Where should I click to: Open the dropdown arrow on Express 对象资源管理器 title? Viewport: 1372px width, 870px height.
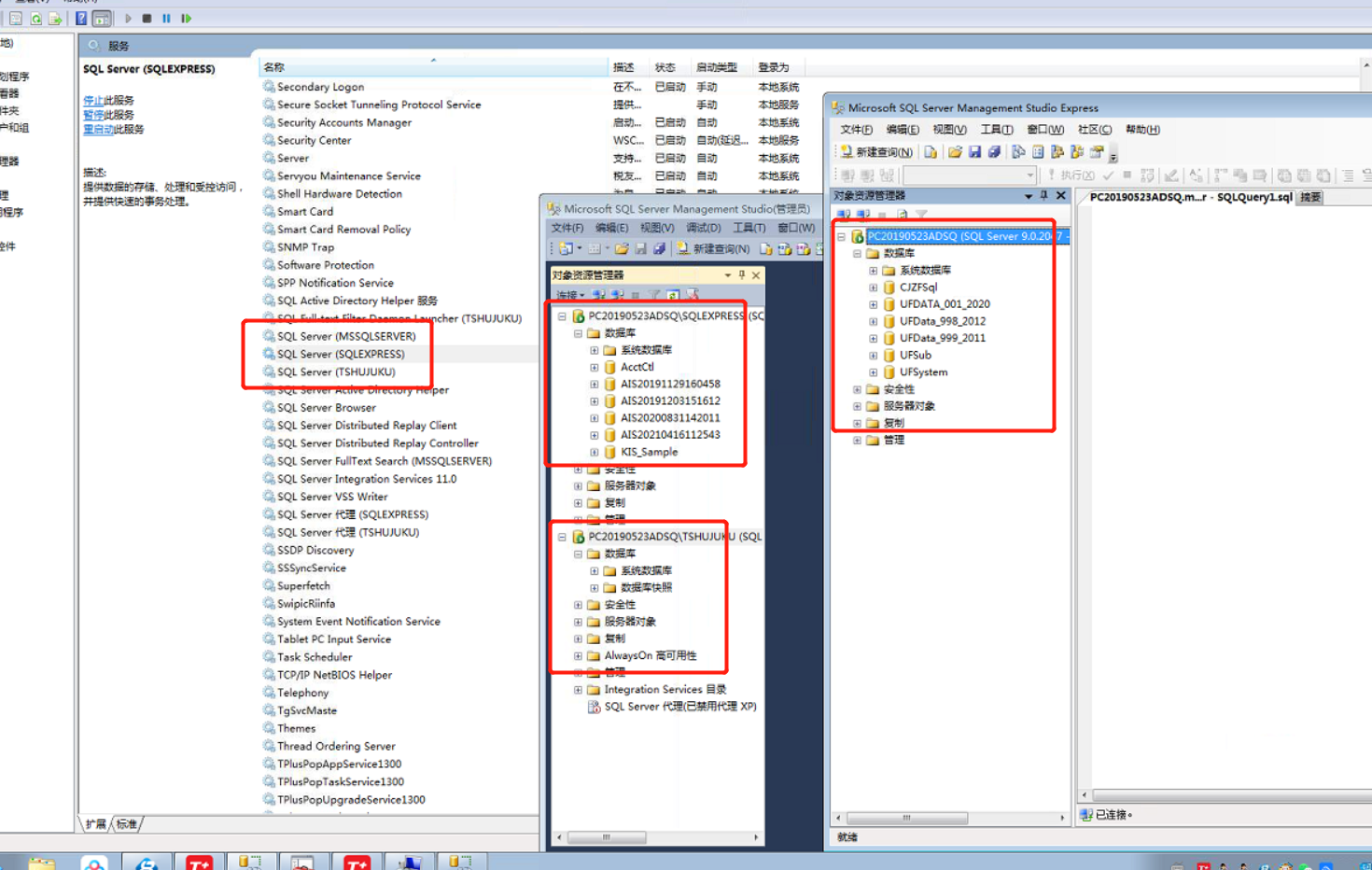tap(1029, 196)
